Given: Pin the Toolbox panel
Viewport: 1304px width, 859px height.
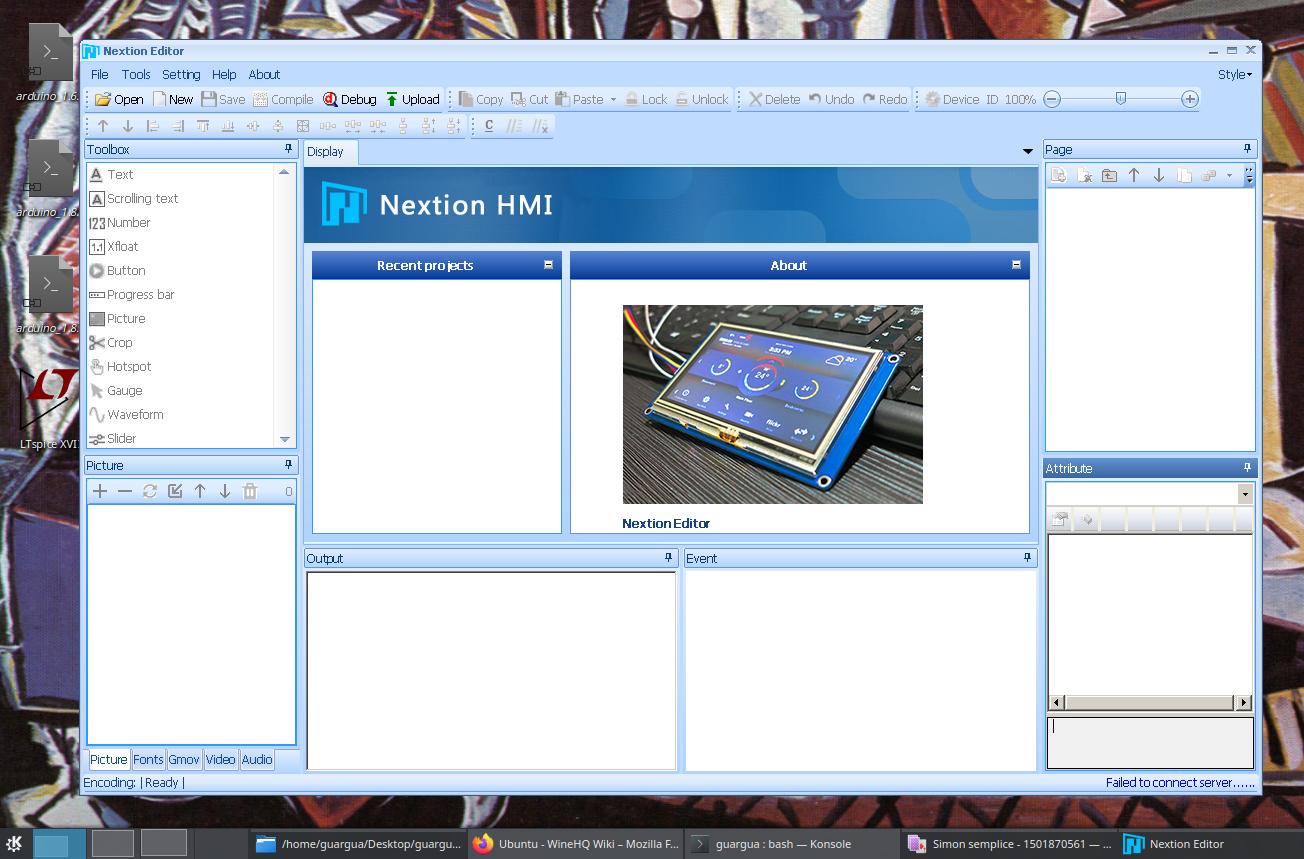Looking at the screenshot, I should (x=287, y=149).
